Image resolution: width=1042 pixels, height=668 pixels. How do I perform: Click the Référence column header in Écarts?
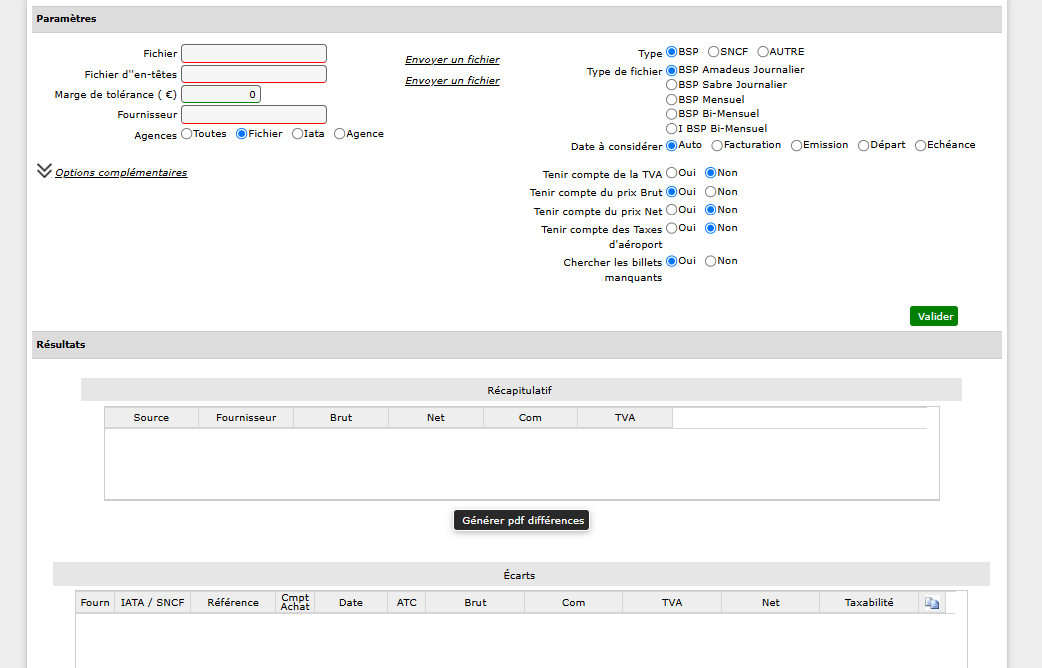(x=233, y=602)
